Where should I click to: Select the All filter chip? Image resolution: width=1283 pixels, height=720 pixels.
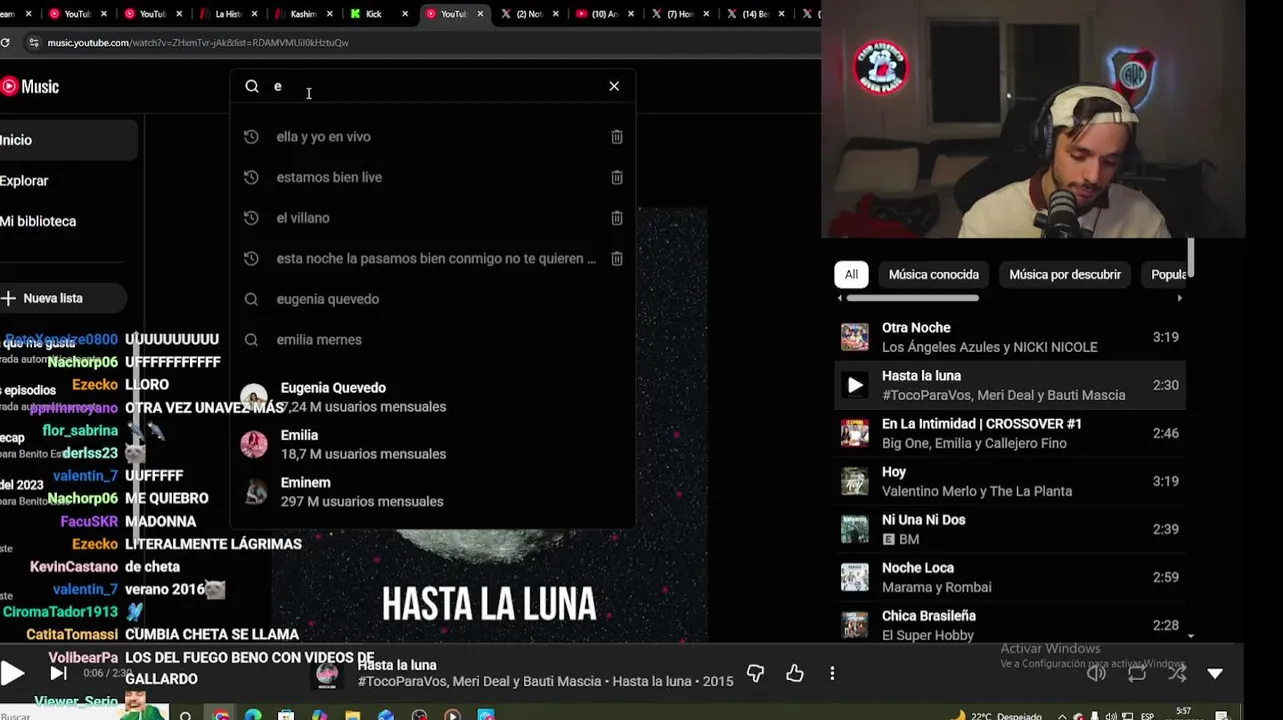coord(851,274)
